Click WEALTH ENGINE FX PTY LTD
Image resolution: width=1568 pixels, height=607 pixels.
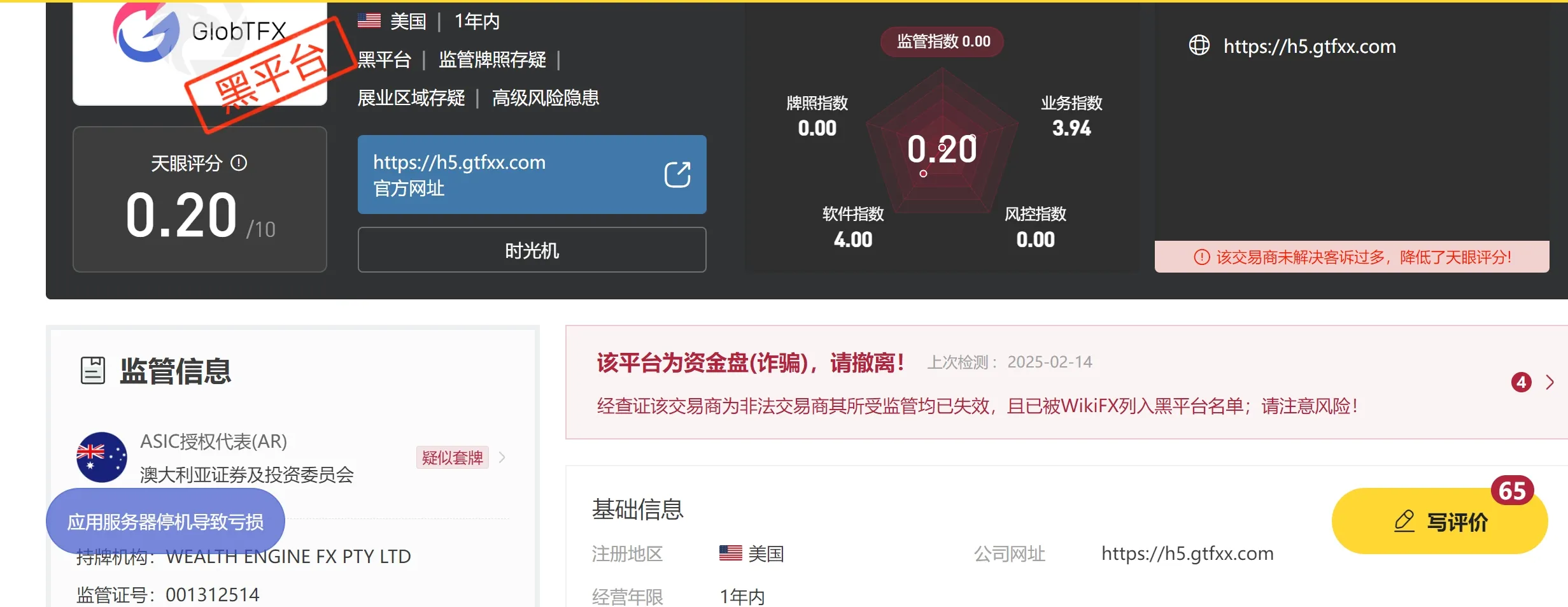pyautogui.click(x=288, y=557)
